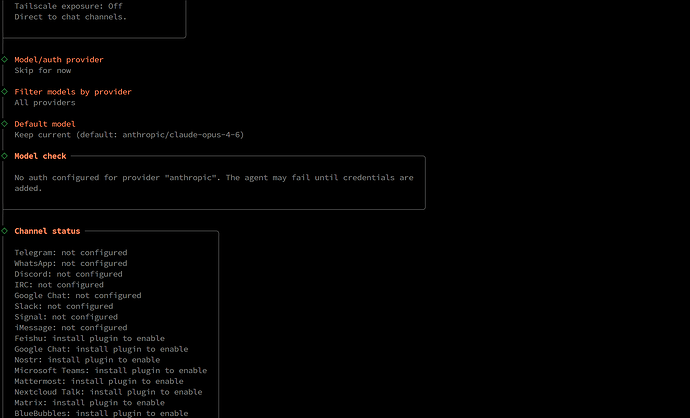Click 'Nextcloud Talk: install plugin to enable' row
690x418 pixels.
click(x=108, y=392)
